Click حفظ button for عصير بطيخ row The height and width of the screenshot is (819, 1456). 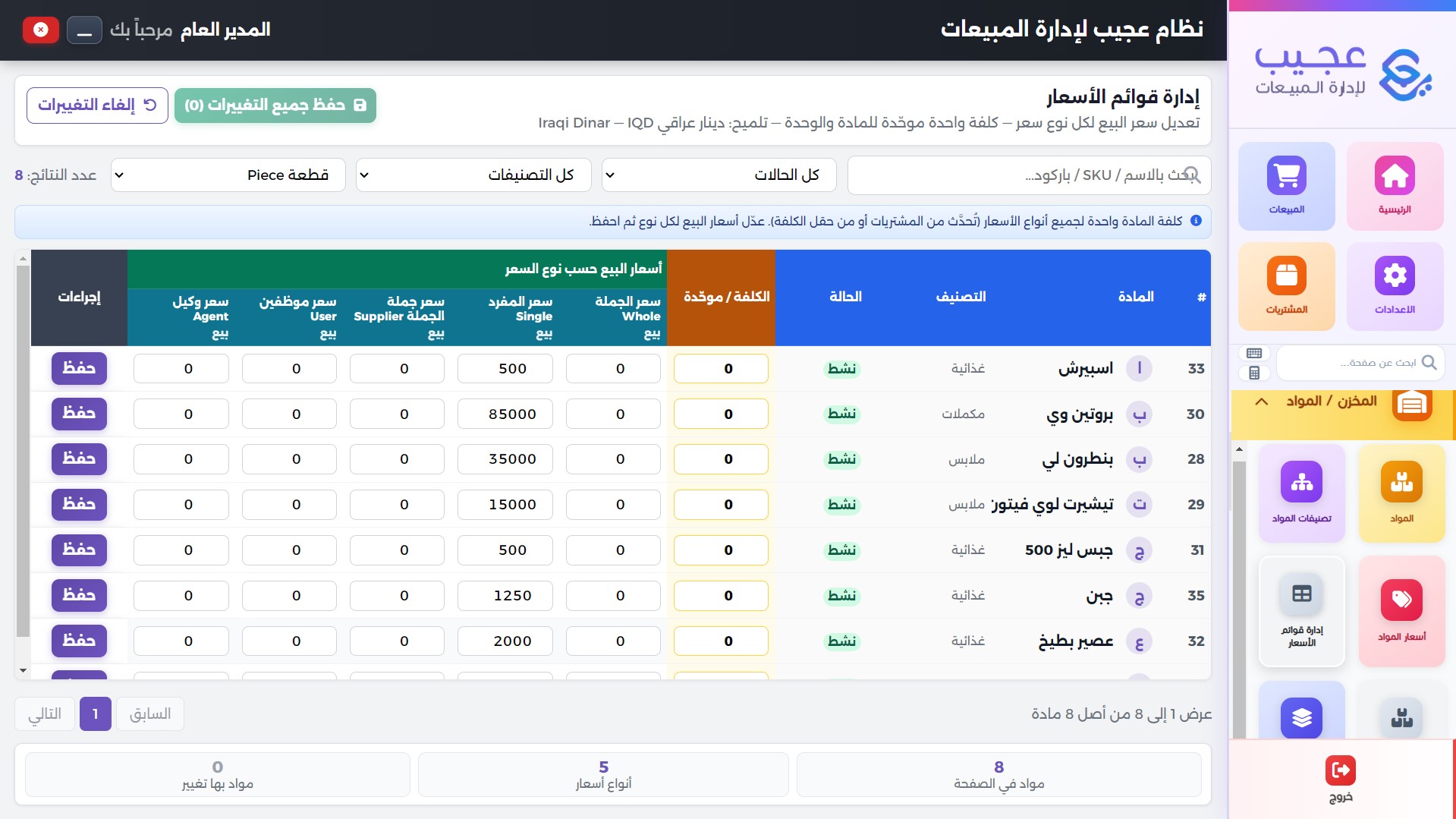[79, 641]
